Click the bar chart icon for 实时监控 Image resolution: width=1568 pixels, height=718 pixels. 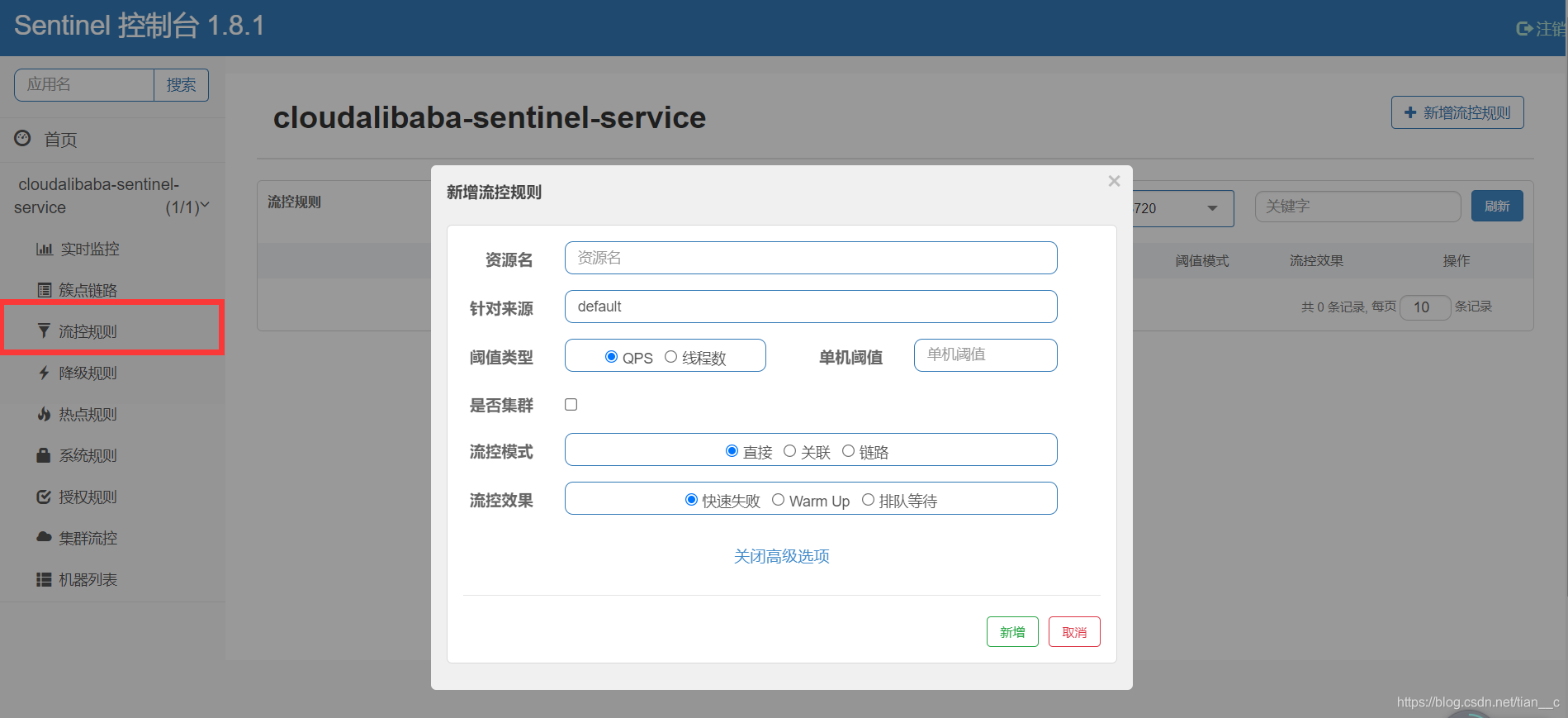(x=45, y=249)
